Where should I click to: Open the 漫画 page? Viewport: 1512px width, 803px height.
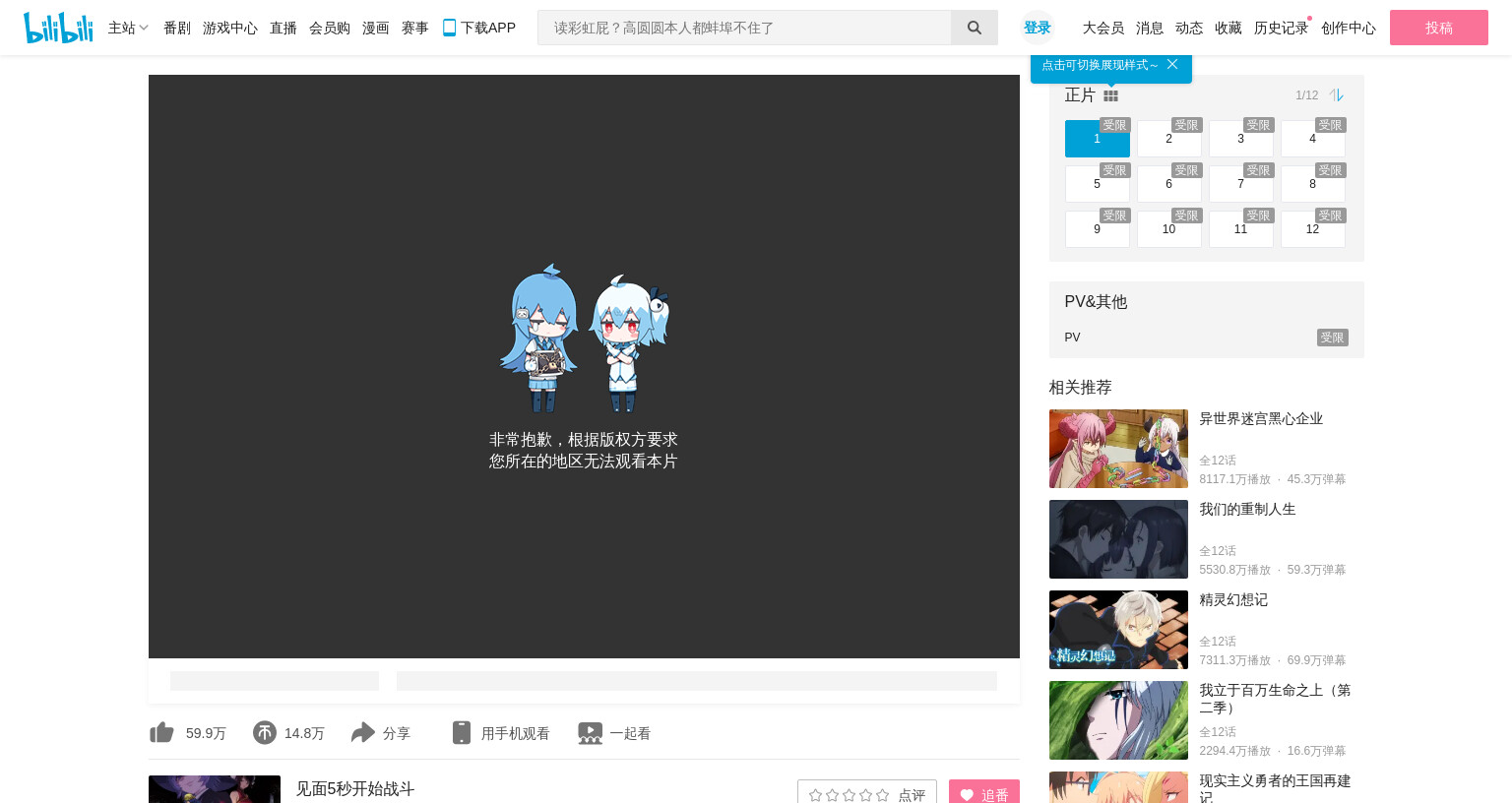376,28
